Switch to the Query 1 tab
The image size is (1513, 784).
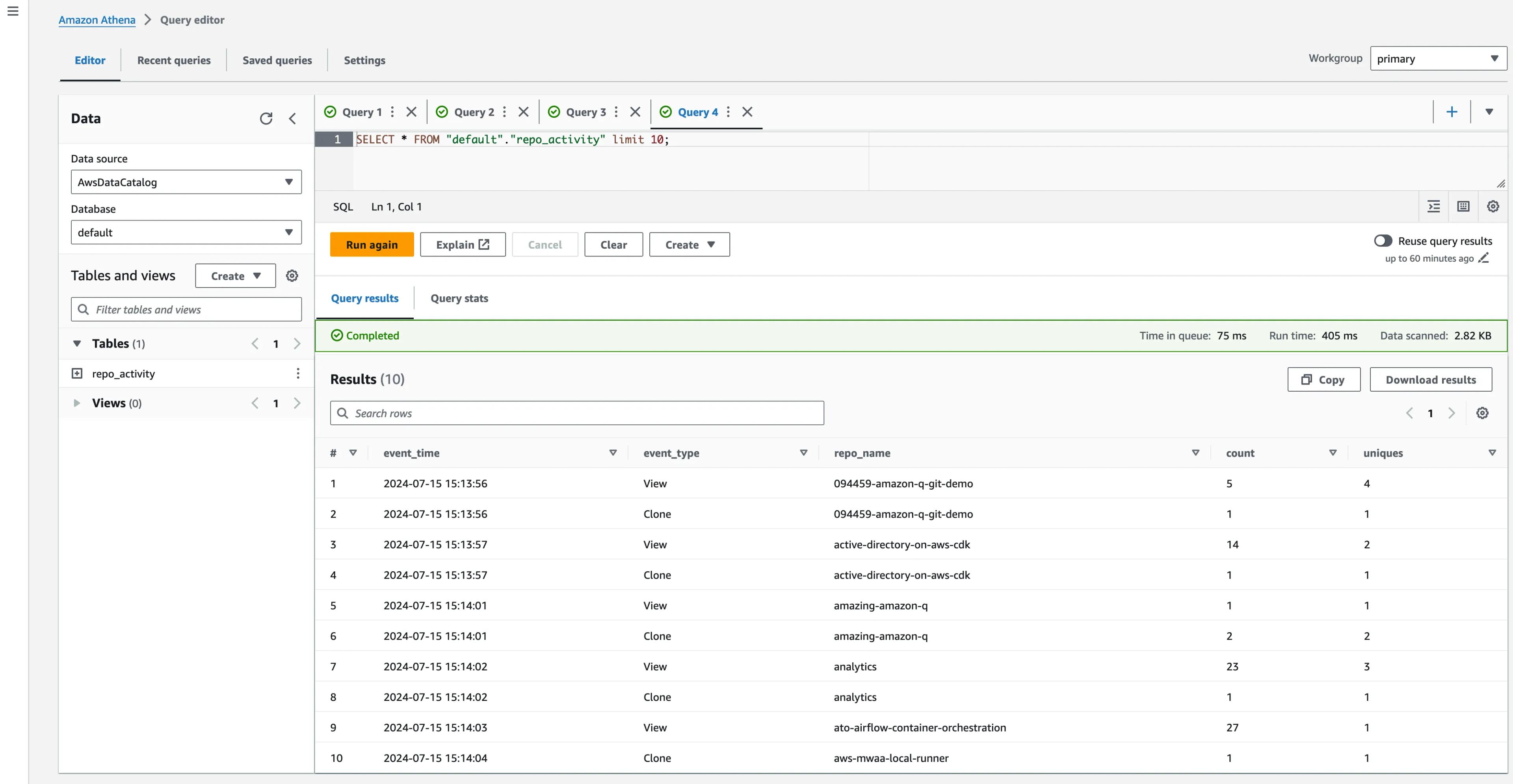coord(362,112)
